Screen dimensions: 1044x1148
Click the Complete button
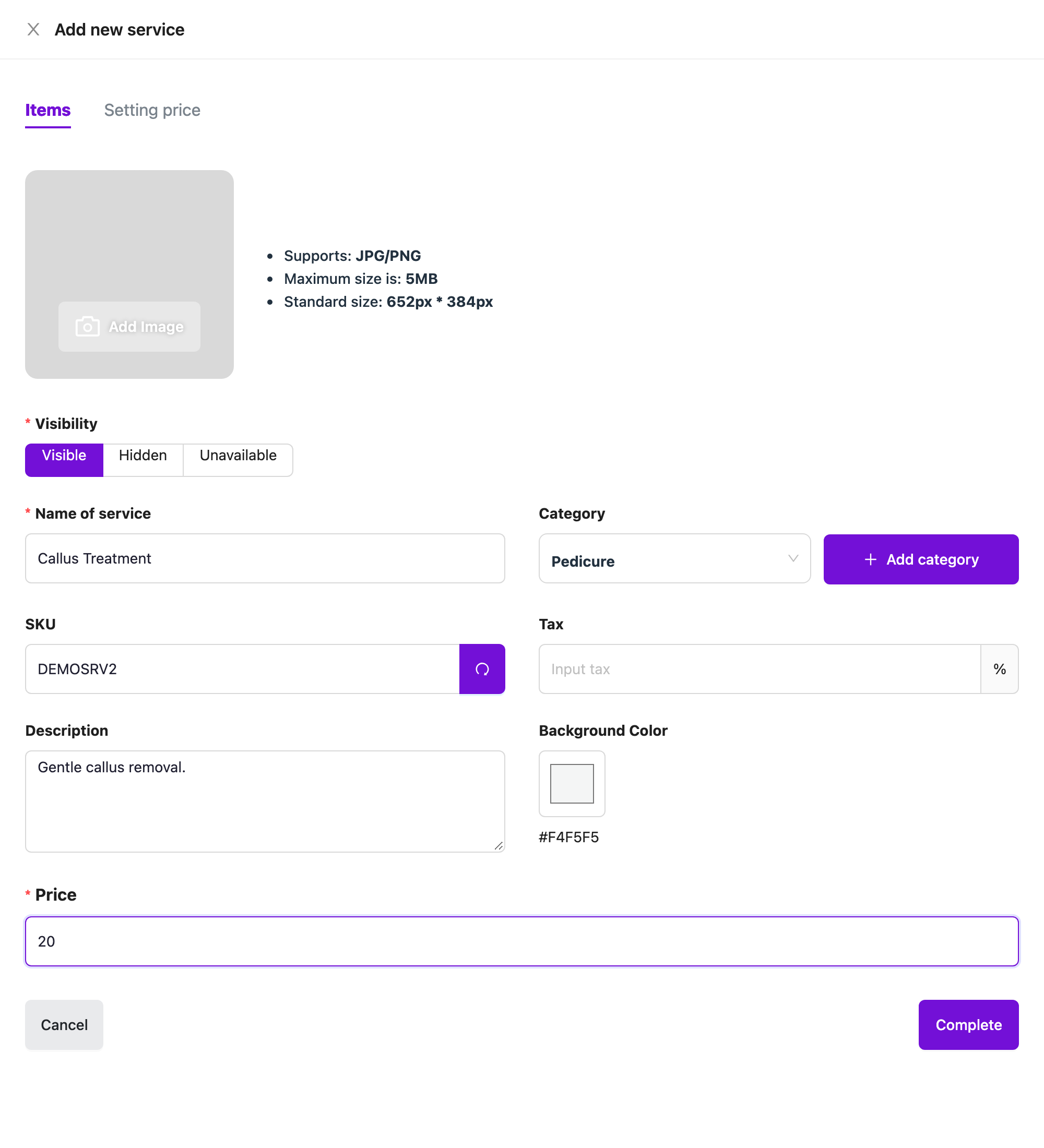[968, 1025]
